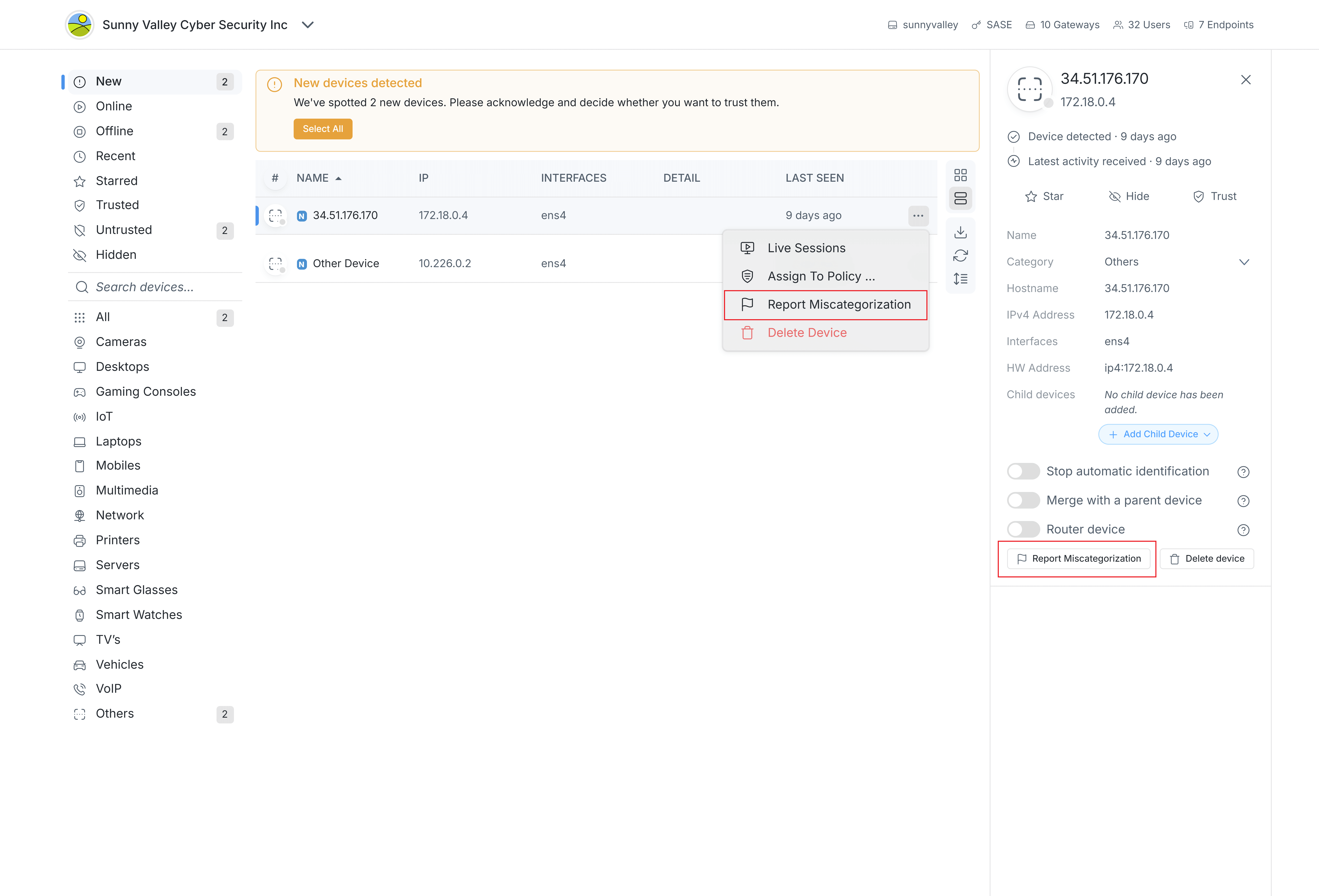Click the Sunny Valley logo

click(x=79, y=25)
